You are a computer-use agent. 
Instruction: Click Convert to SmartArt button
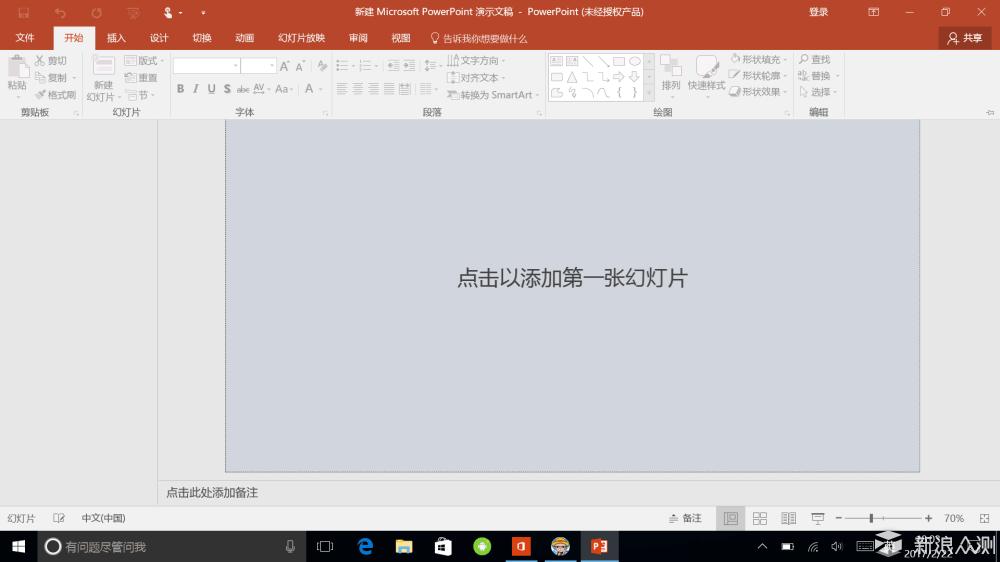tap(492, 94)
